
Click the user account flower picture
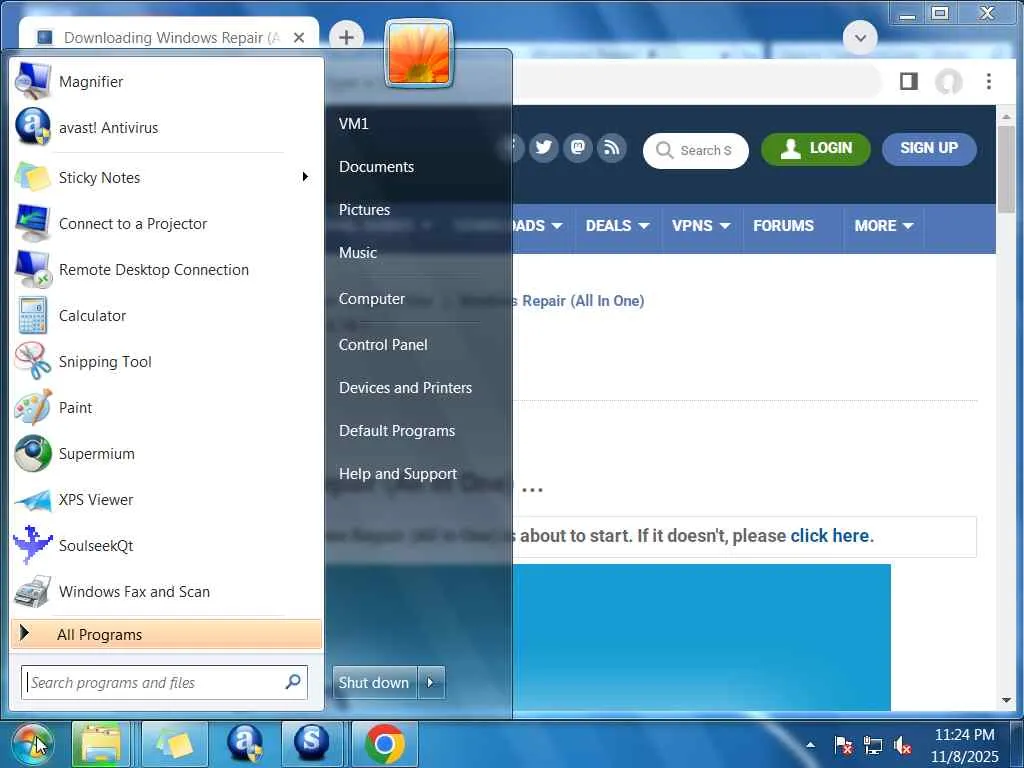[x=419, y=54]
